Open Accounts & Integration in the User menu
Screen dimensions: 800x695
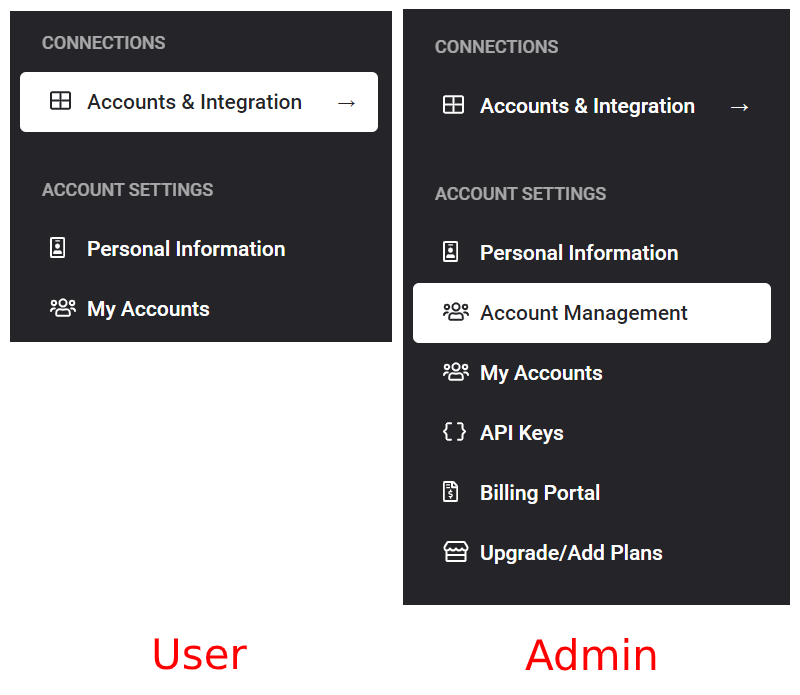tap(194, 102)
